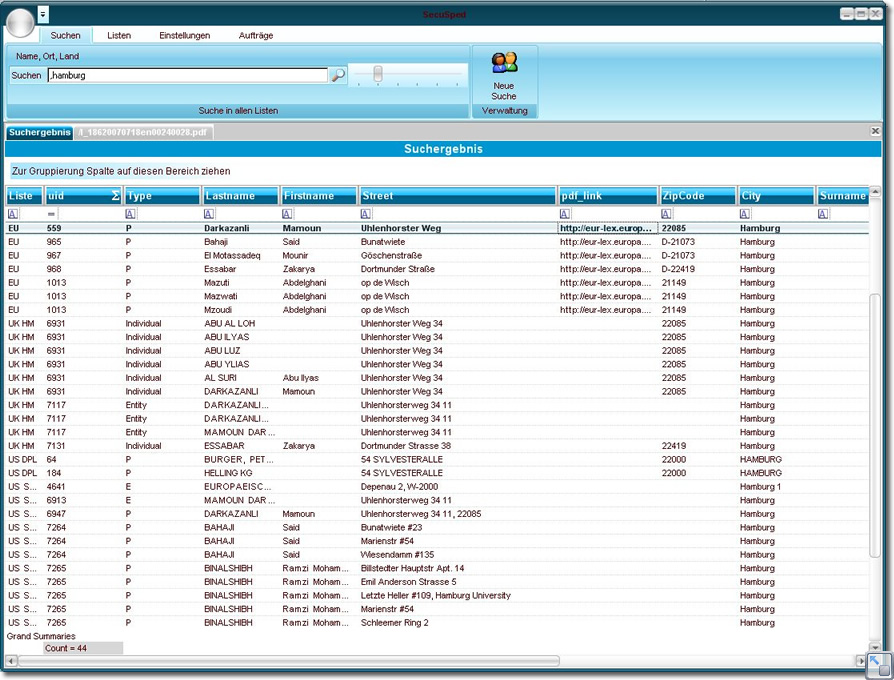Click the magnifier search icon

pos(338,75)
